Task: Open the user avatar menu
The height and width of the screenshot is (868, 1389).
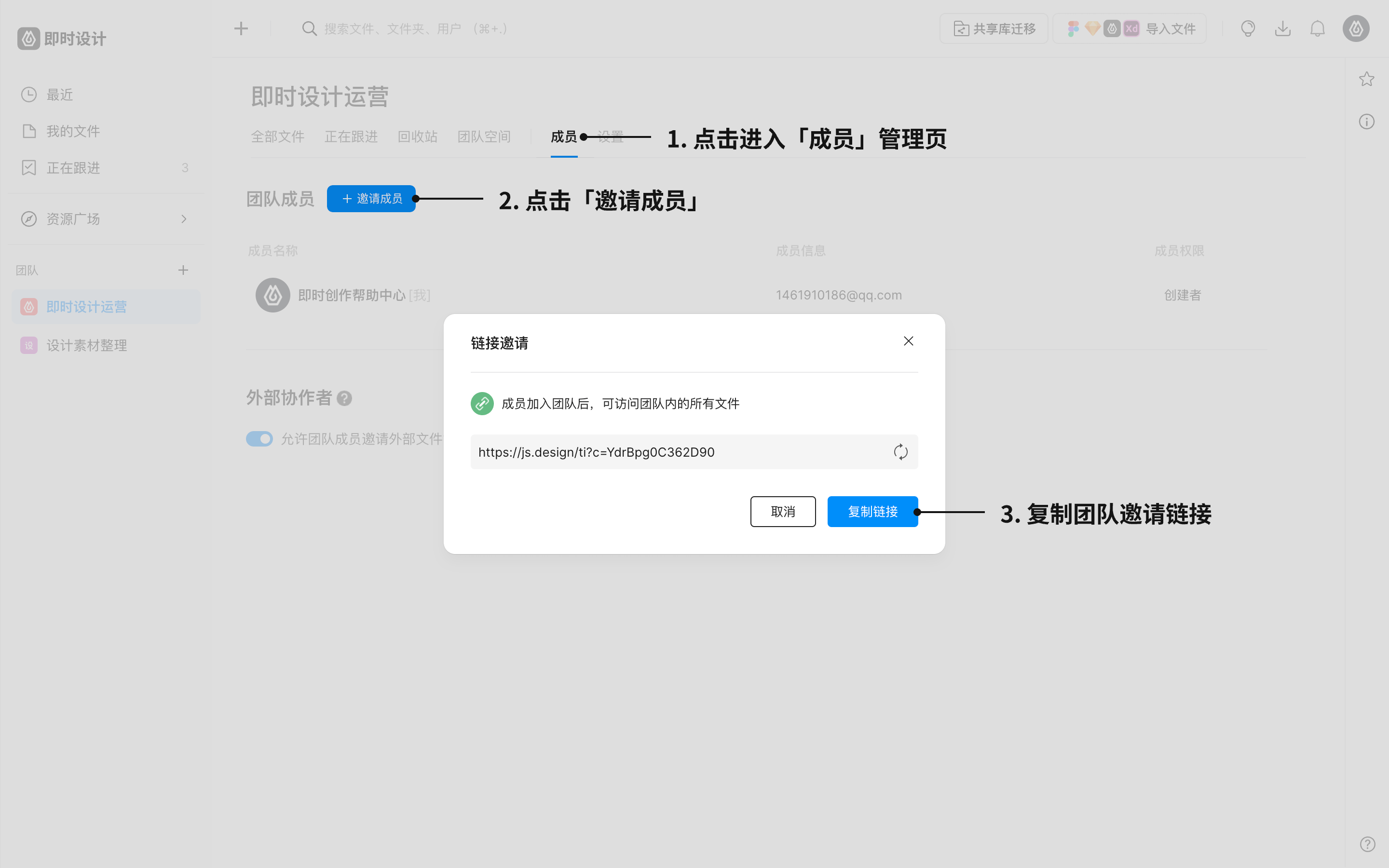Action: pyautogui.click(x=1356, y=29)
